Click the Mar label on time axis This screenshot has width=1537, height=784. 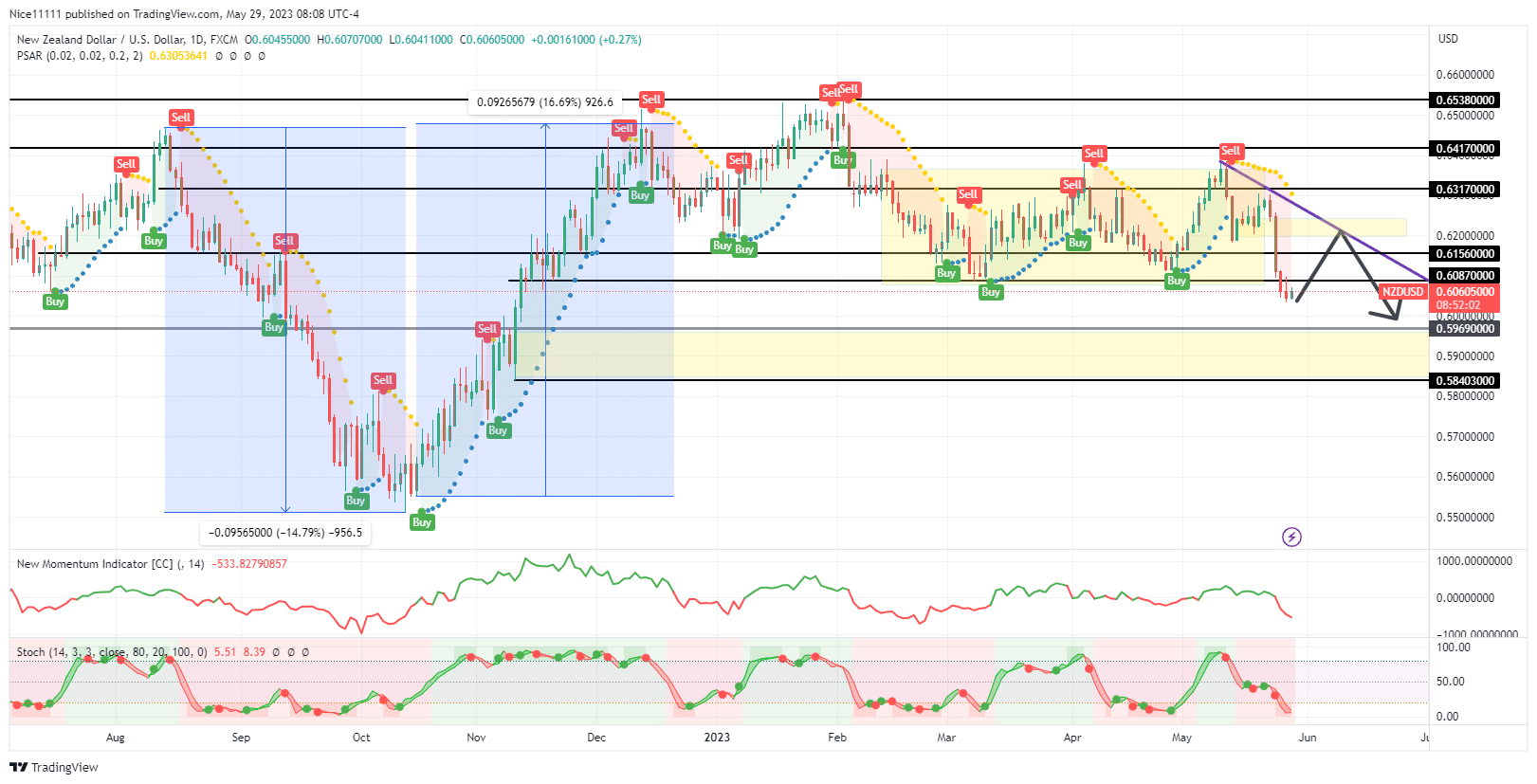tap(946, 738)
